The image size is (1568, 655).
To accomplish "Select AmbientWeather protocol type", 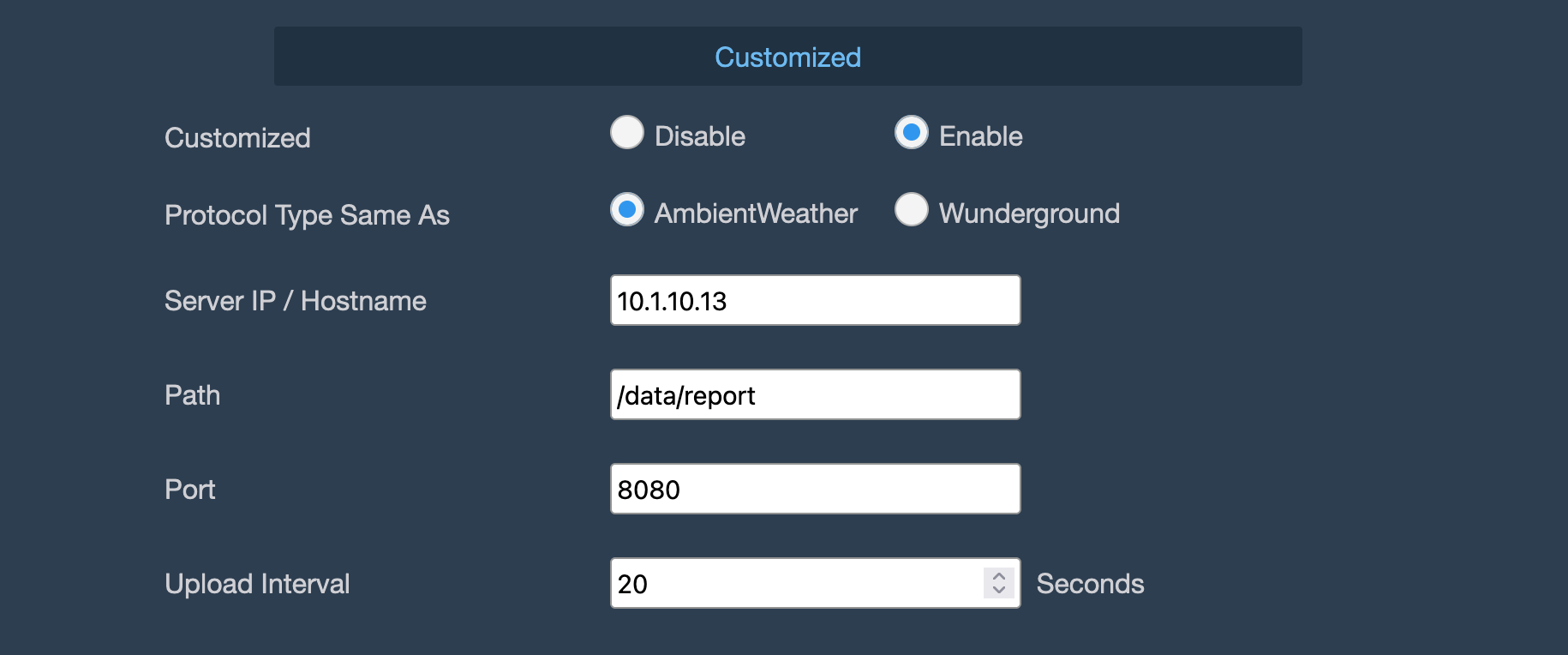I will click(627, 210).
